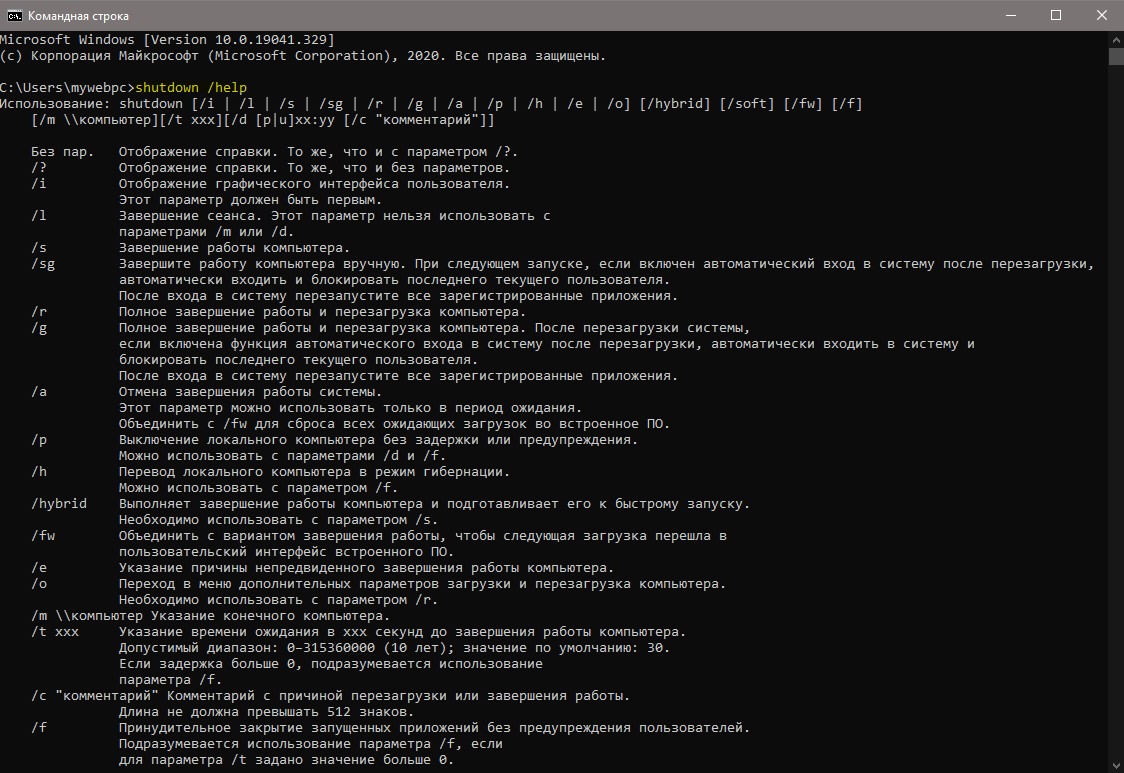Click the vertical scrollbar thumb

tap(1116, 56)
